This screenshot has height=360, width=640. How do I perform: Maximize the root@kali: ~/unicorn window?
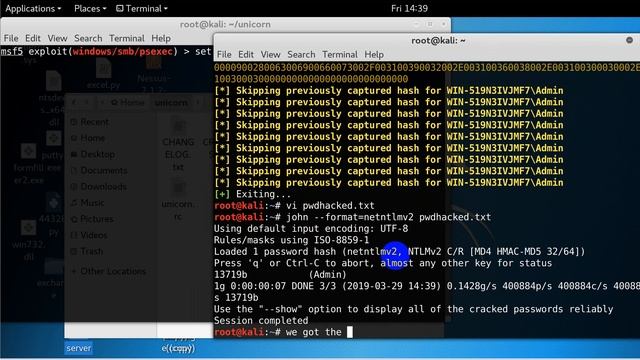[x=430, y=24]
